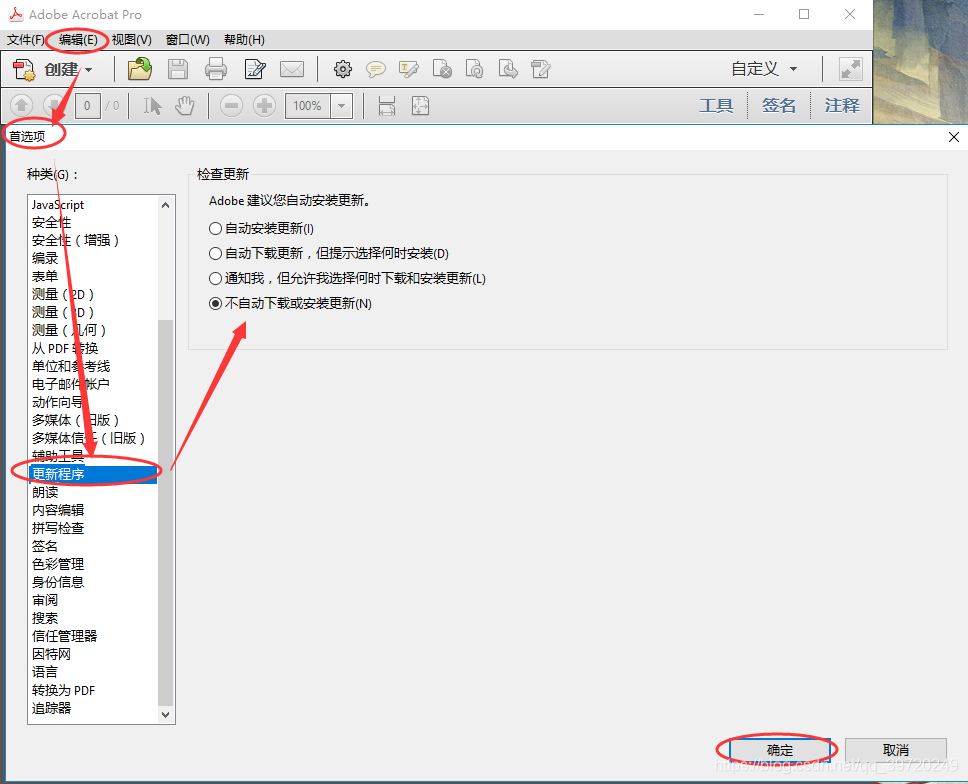
Task: Click the Create PDF icon
Action: pyautogui.click(x=25, y=69)
